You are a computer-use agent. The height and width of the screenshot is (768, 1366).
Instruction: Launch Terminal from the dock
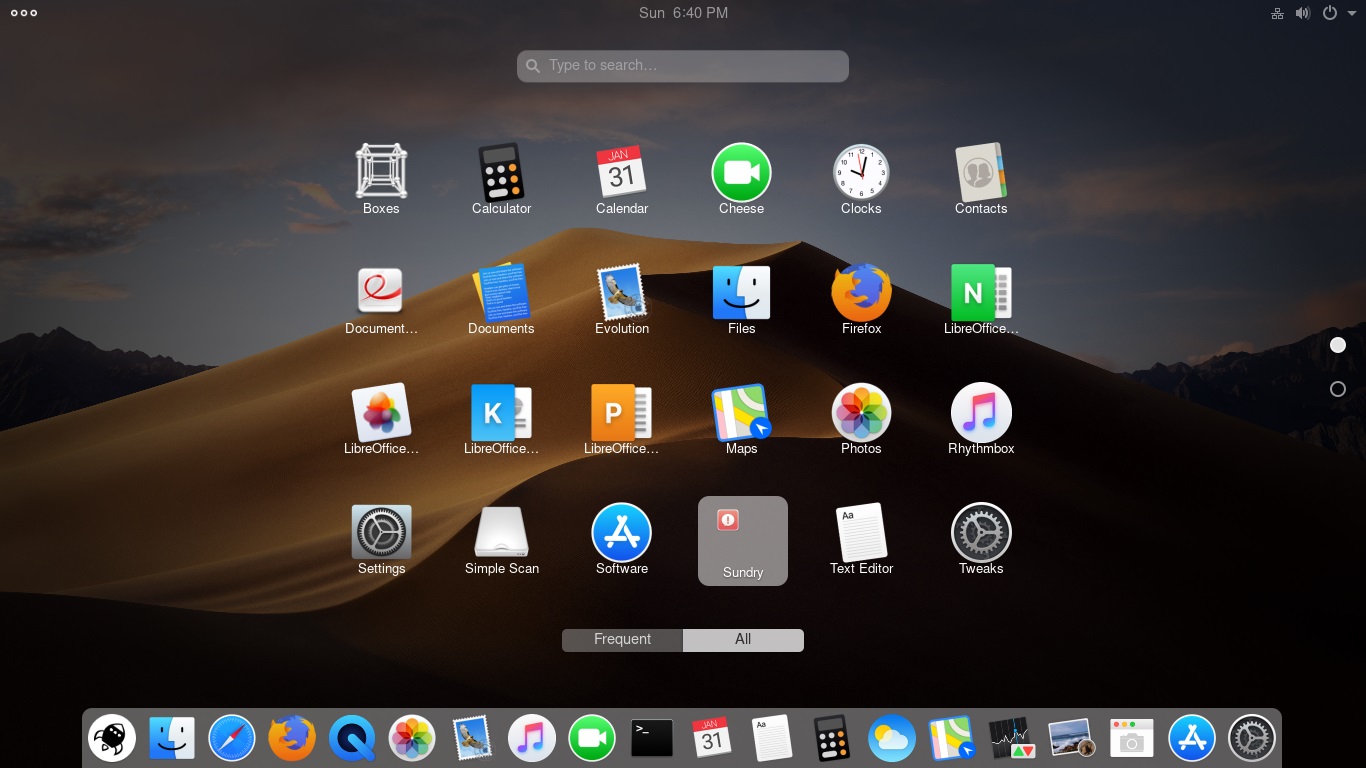pyautogui.click(x=652, y=740)
